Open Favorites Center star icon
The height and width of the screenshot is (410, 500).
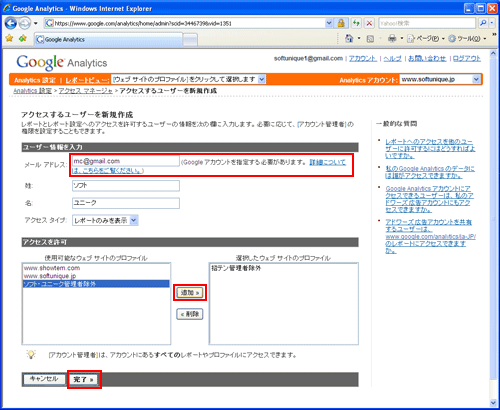click(x=9, y=39)
